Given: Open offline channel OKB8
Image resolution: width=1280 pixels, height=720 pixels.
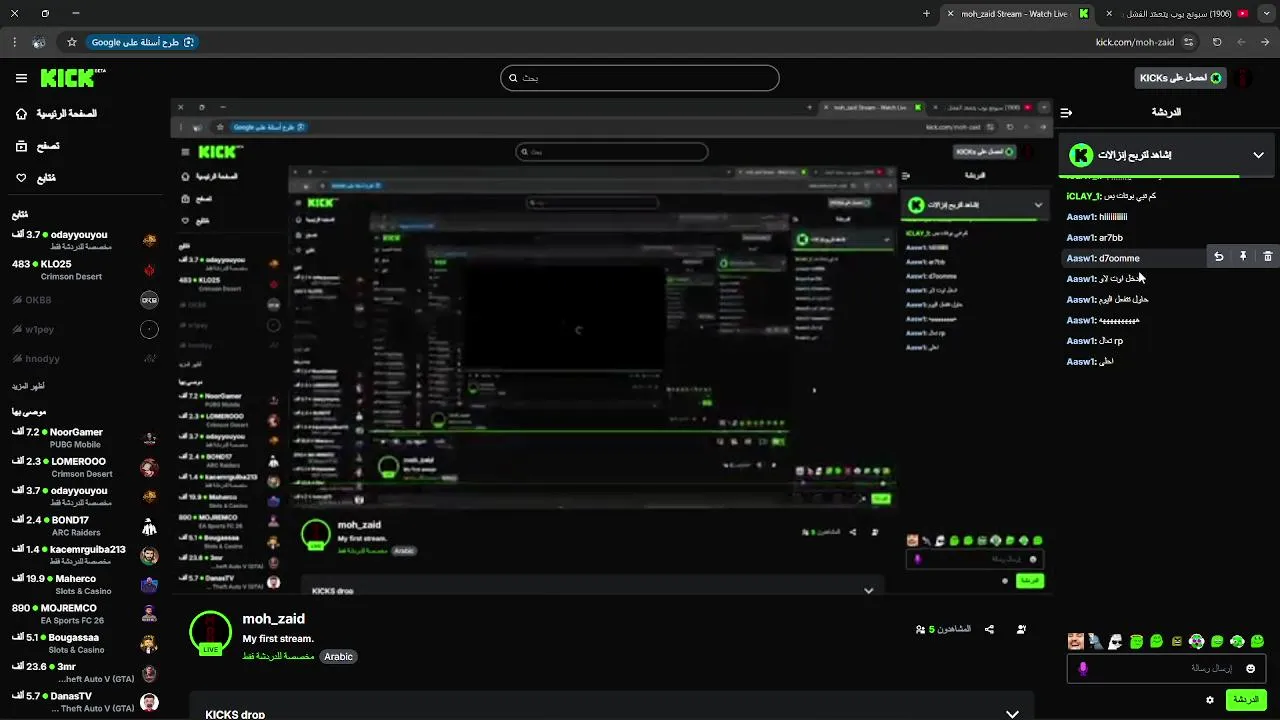Looking at the screenshot, I should pos(84,300).
